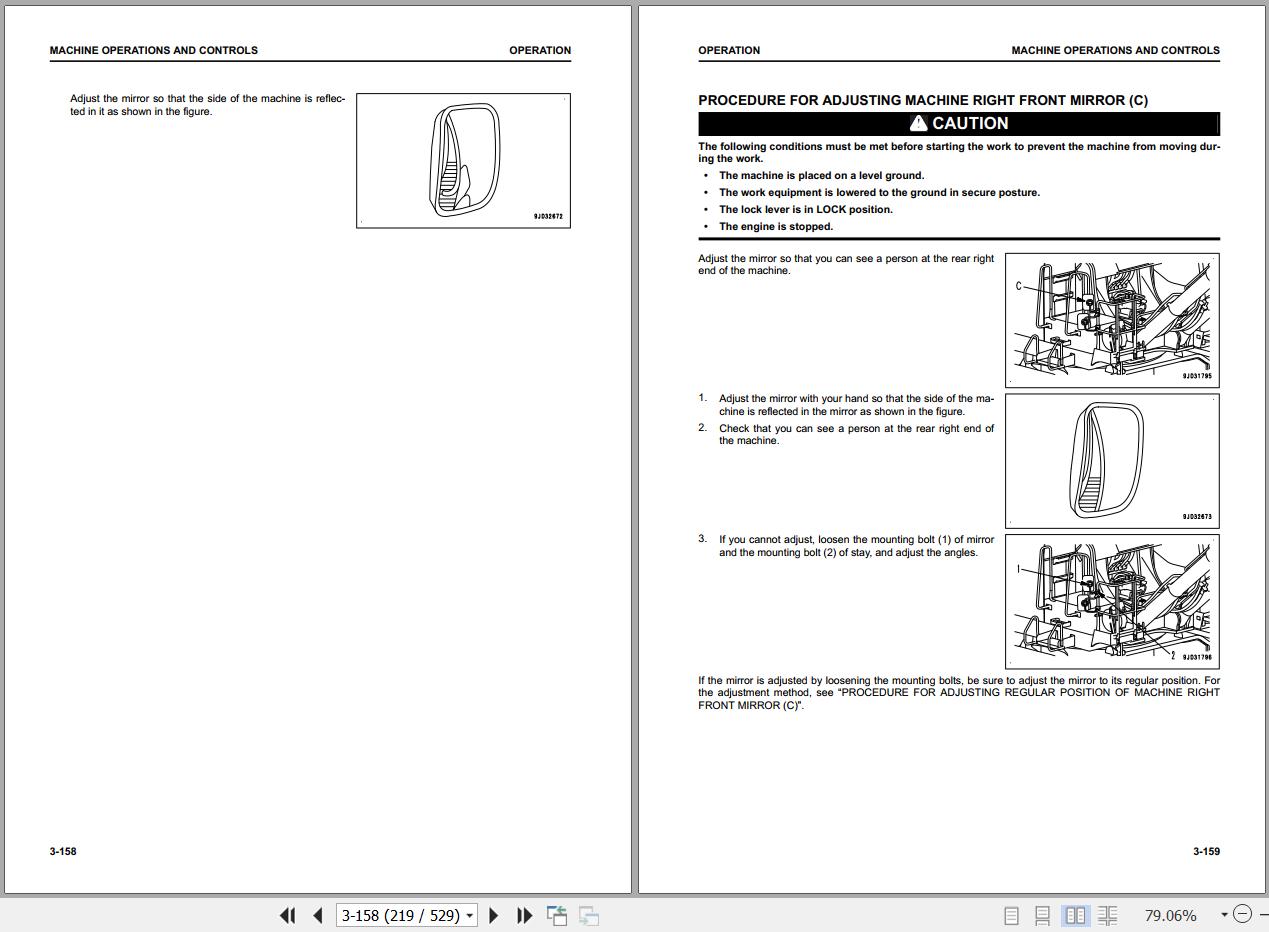The image size is (1269, 932).
Task: Click right page header OPERATION
Action: [729, 50]
